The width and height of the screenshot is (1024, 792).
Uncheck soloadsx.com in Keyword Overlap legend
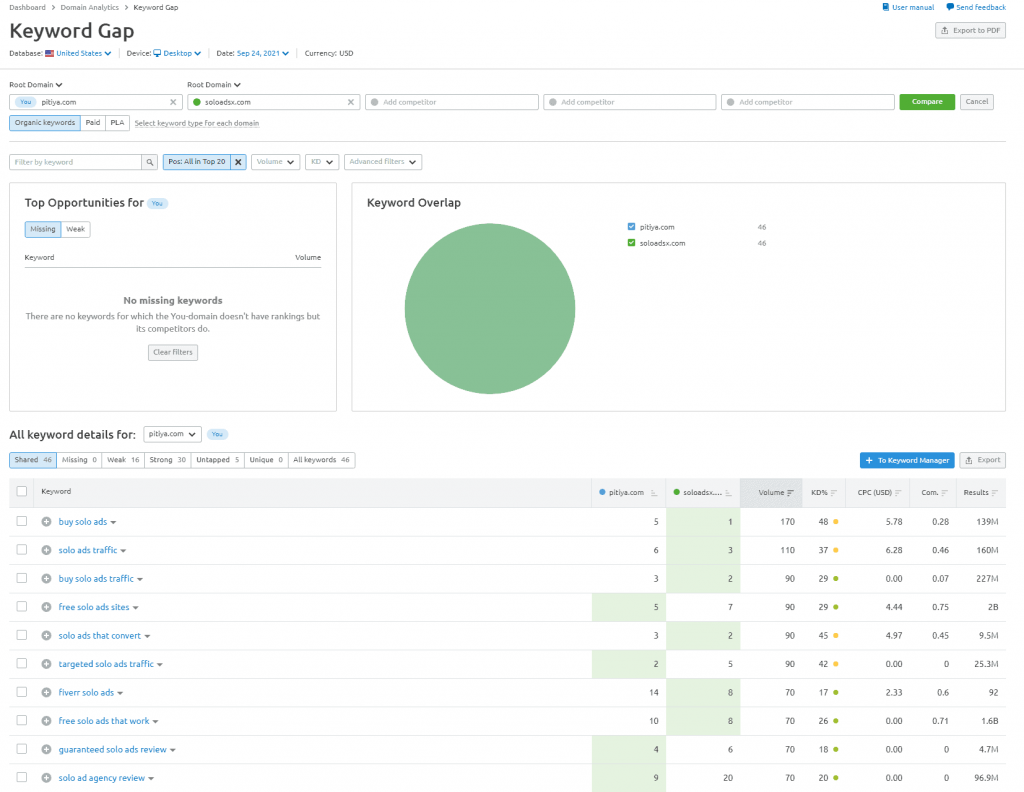[x=632, y=243]
